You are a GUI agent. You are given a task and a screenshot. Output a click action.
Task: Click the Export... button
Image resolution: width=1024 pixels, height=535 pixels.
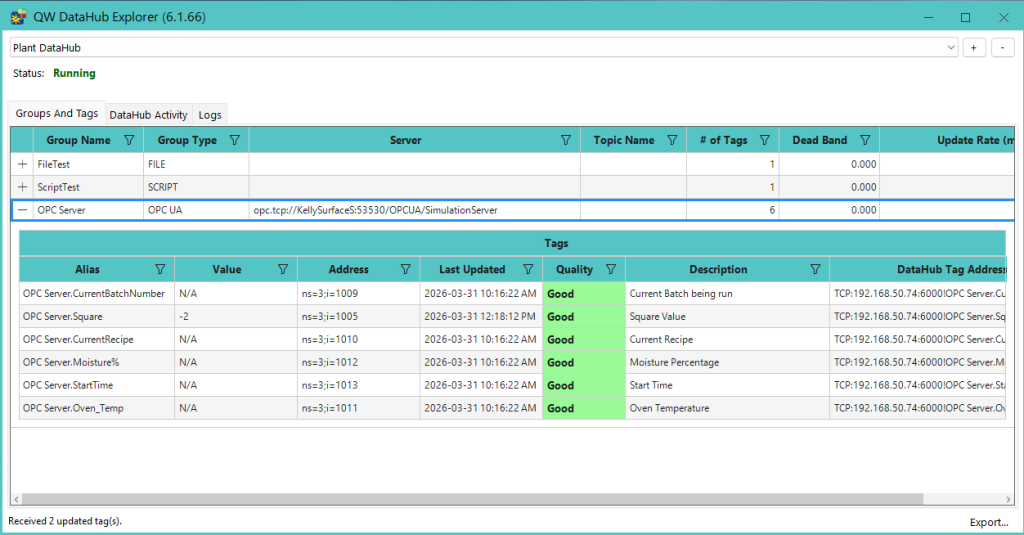(x=989, y=522)
